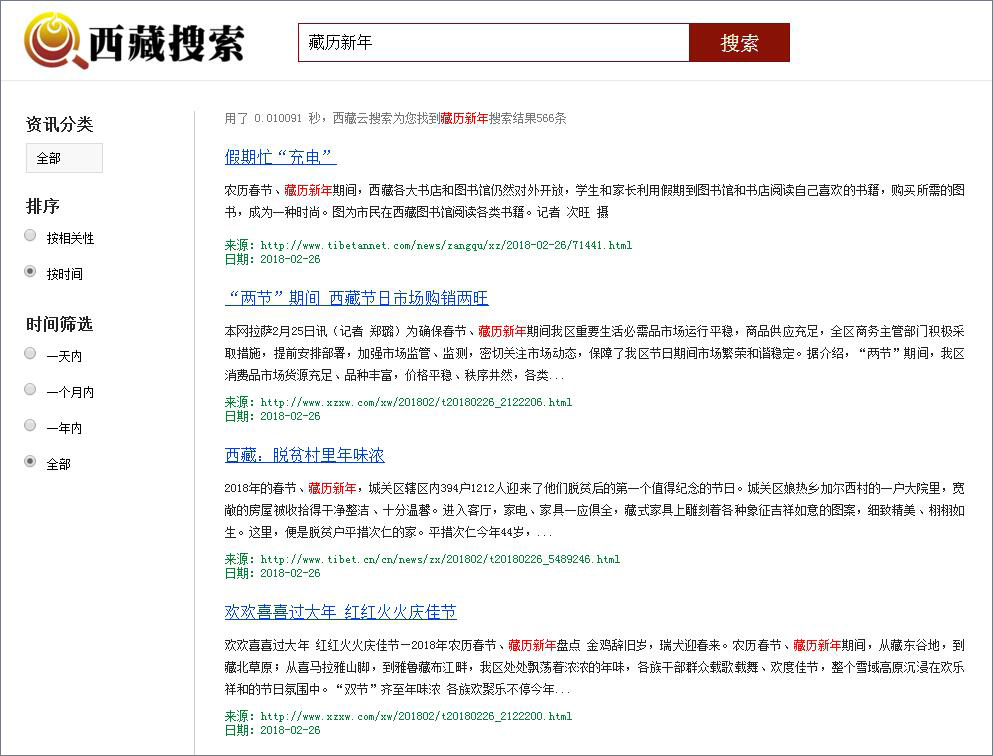Click the red 搜索 button
The image size is (993, 756).
point(739,43)
